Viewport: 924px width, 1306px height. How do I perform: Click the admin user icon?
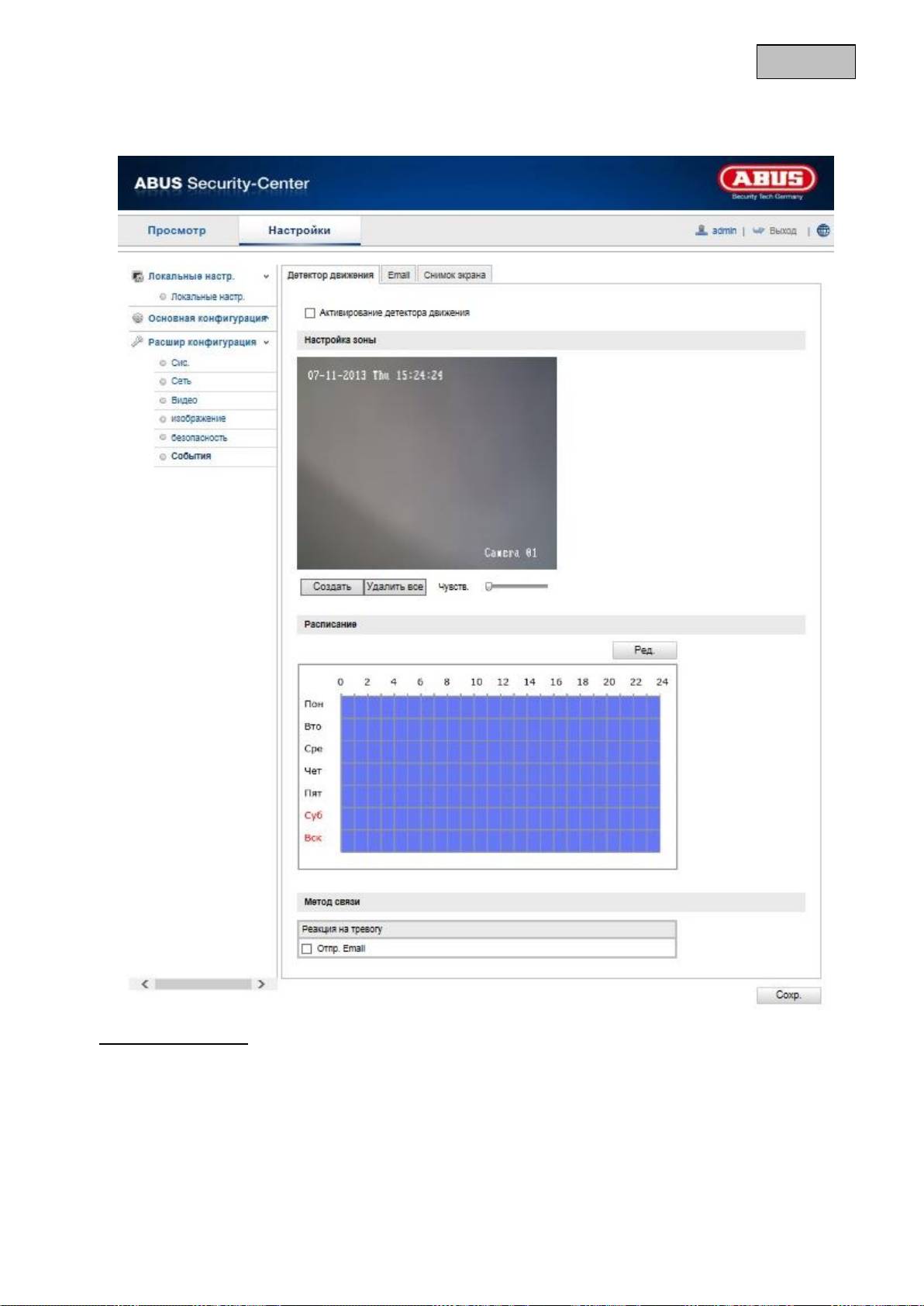click(701, 230)
